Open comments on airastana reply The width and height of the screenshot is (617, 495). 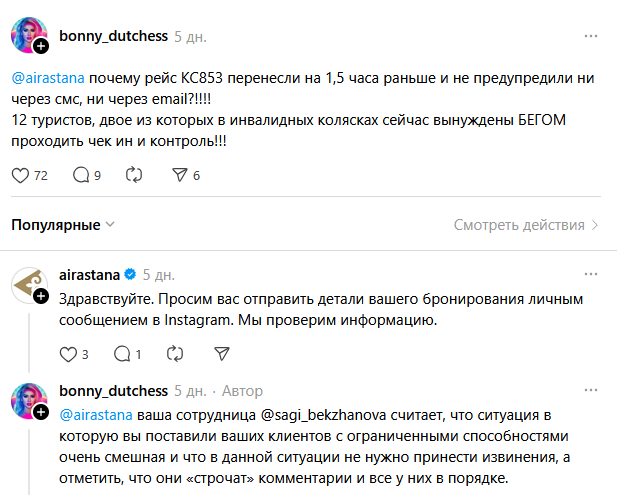tap(122, 354)
